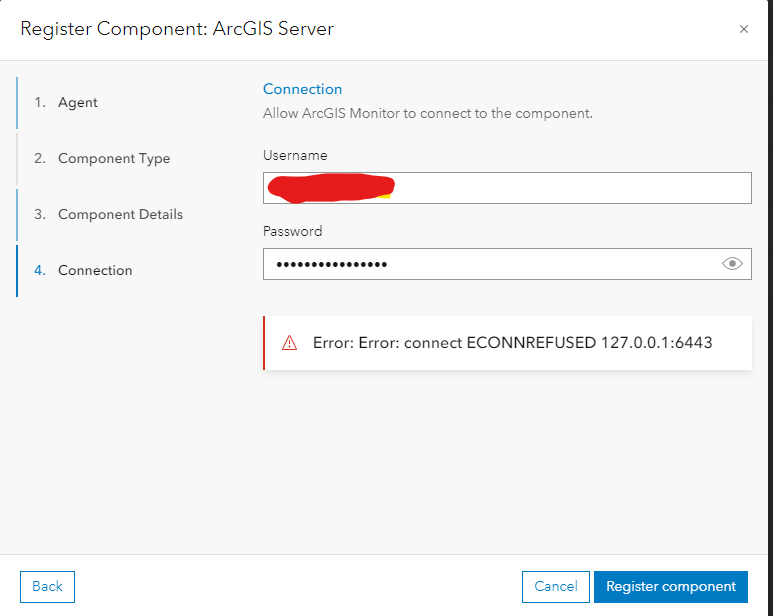Click the red warning triangle icon

point(290,343)
